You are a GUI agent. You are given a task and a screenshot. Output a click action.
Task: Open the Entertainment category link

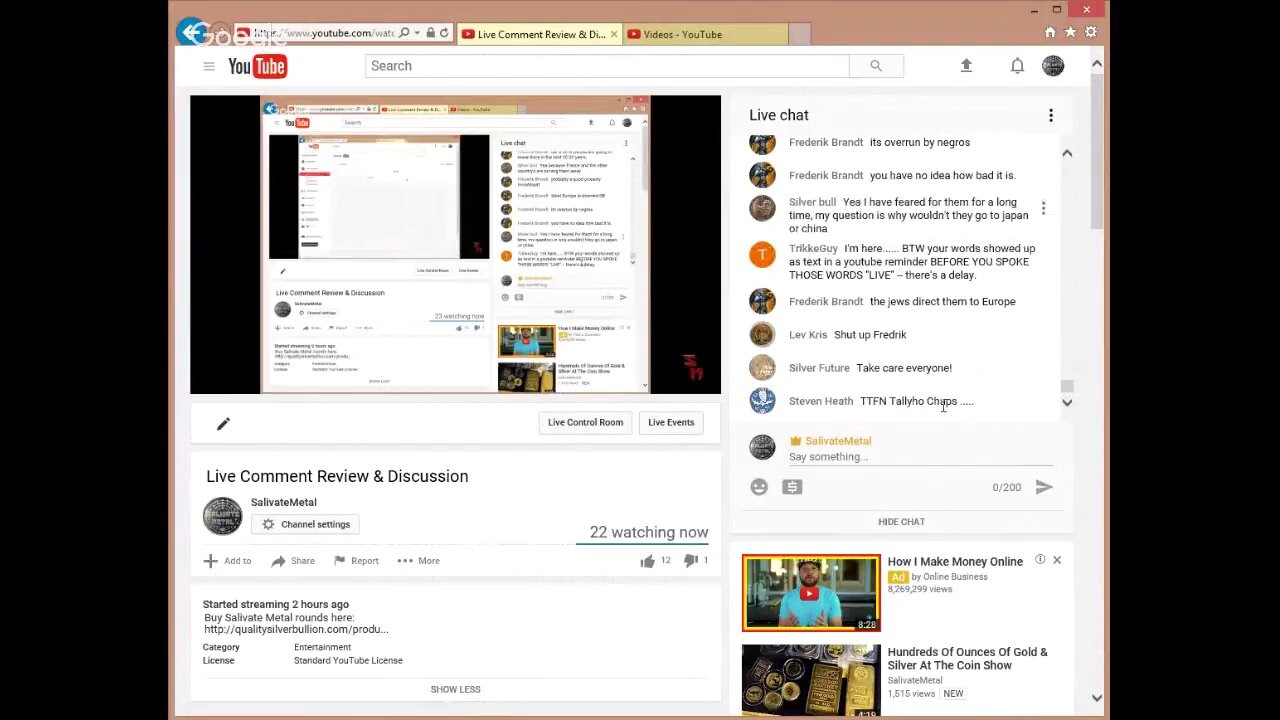click(x=322, y=647)
